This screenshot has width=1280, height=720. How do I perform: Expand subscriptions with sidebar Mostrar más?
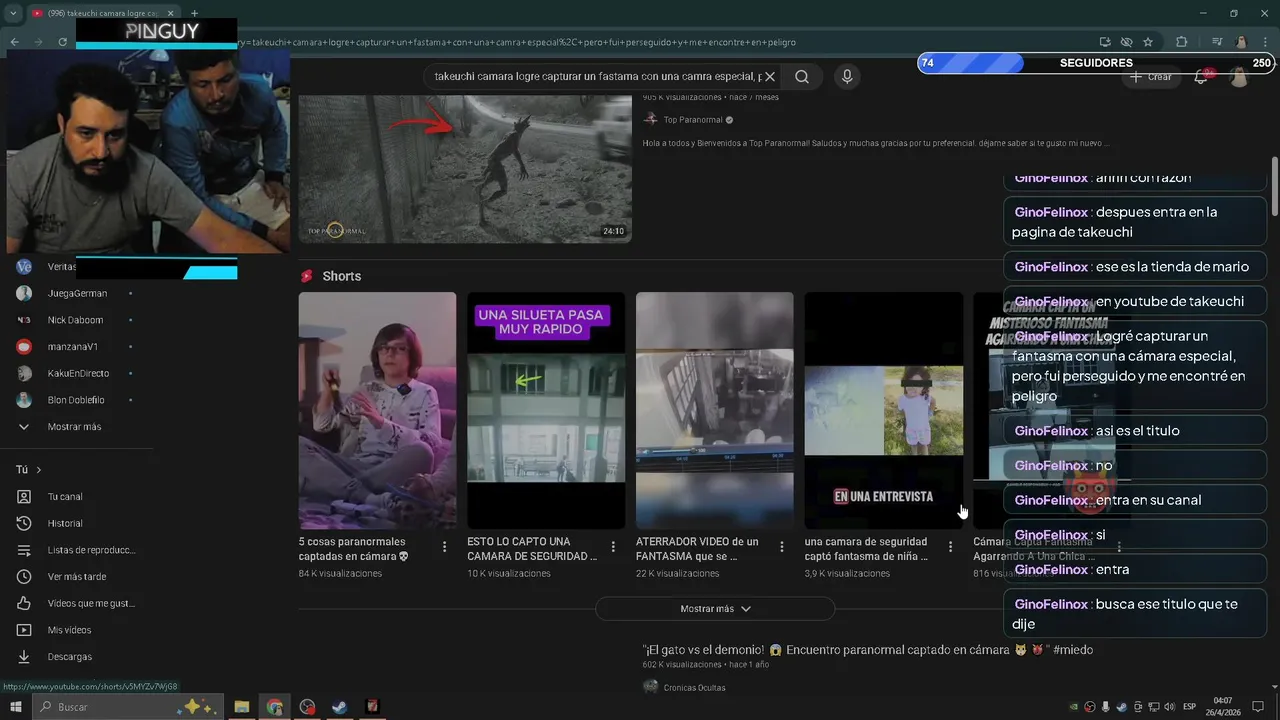click(76, 427)
